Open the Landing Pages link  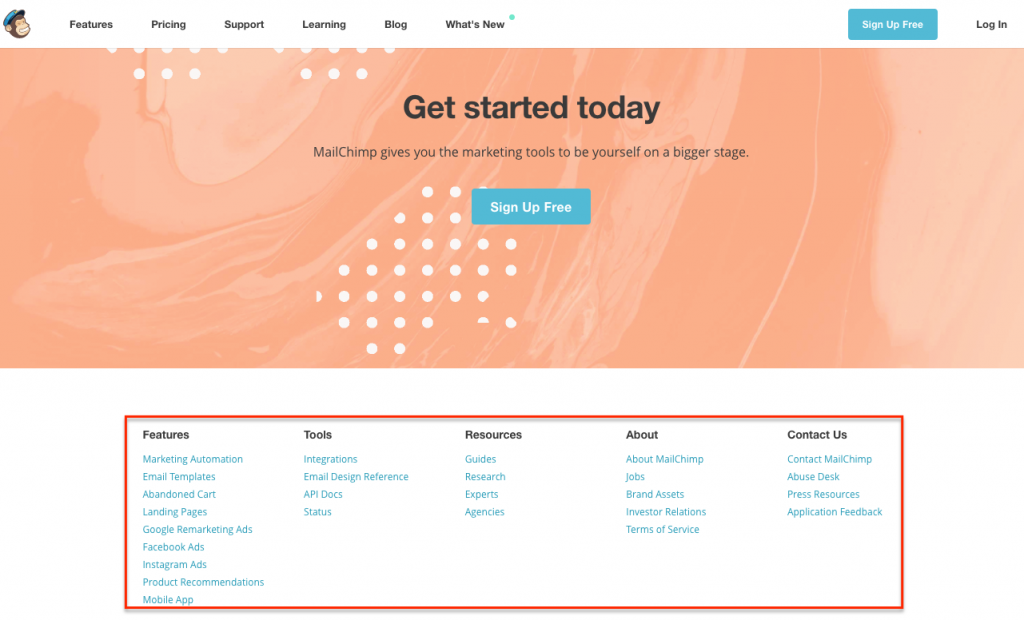pyautogui.click(x=174, y=512)
